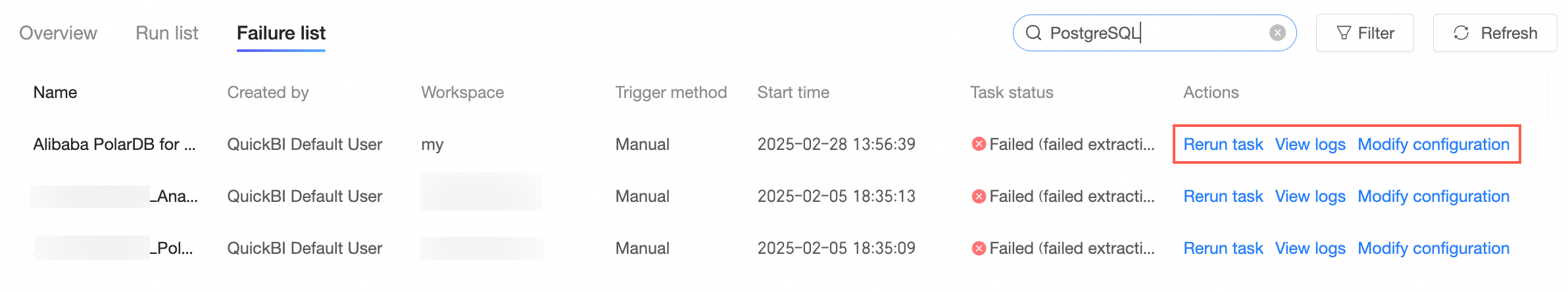This screenshot has height=292, width=1568.
Task: Click the failed status icon for 18:35:09 task
Action: pyautogui.click(x=979, y=248)
